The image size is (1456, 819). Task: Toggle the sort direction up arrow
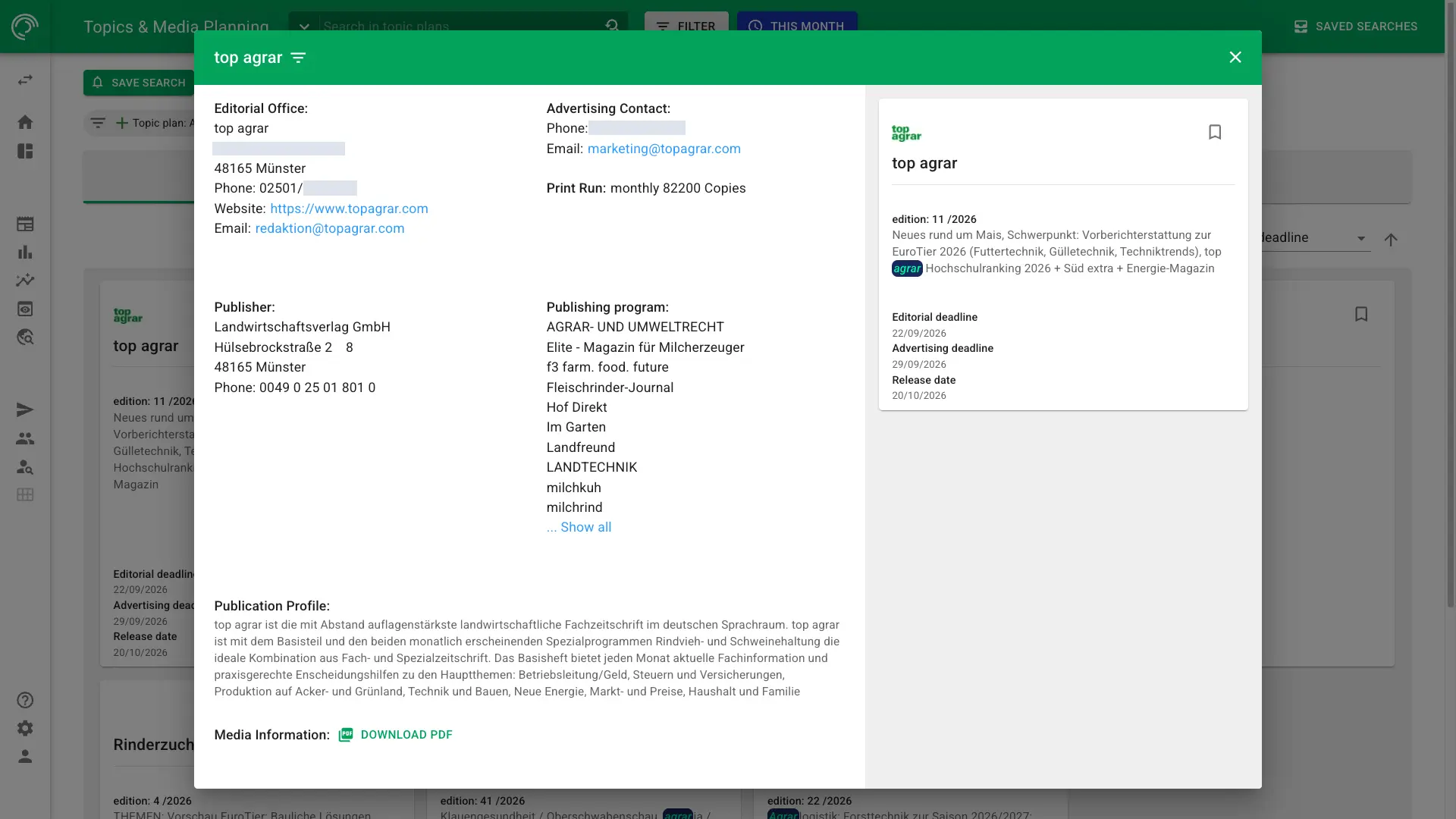[1391, 240]
